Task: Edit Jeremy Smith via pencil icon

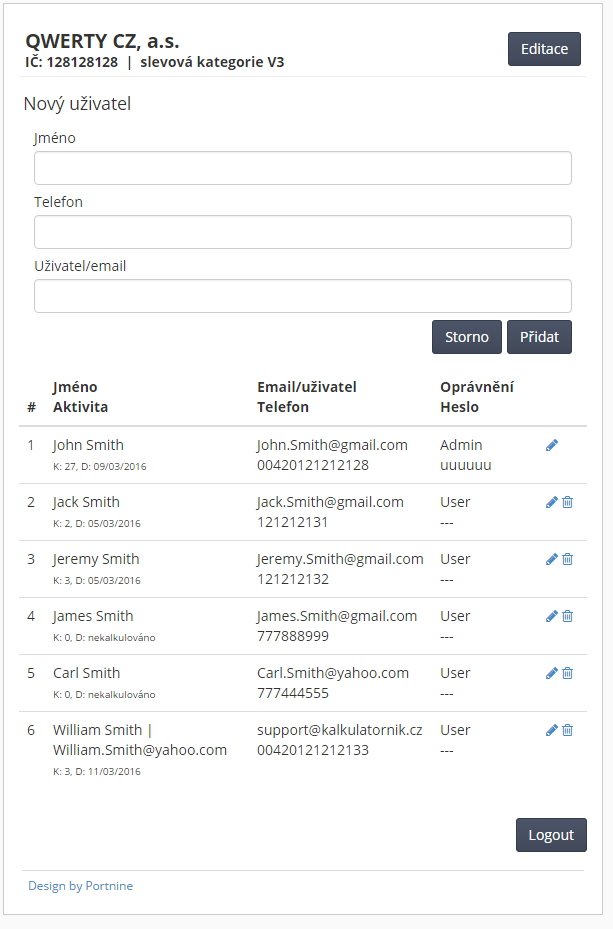Action: tap(551, 559)
